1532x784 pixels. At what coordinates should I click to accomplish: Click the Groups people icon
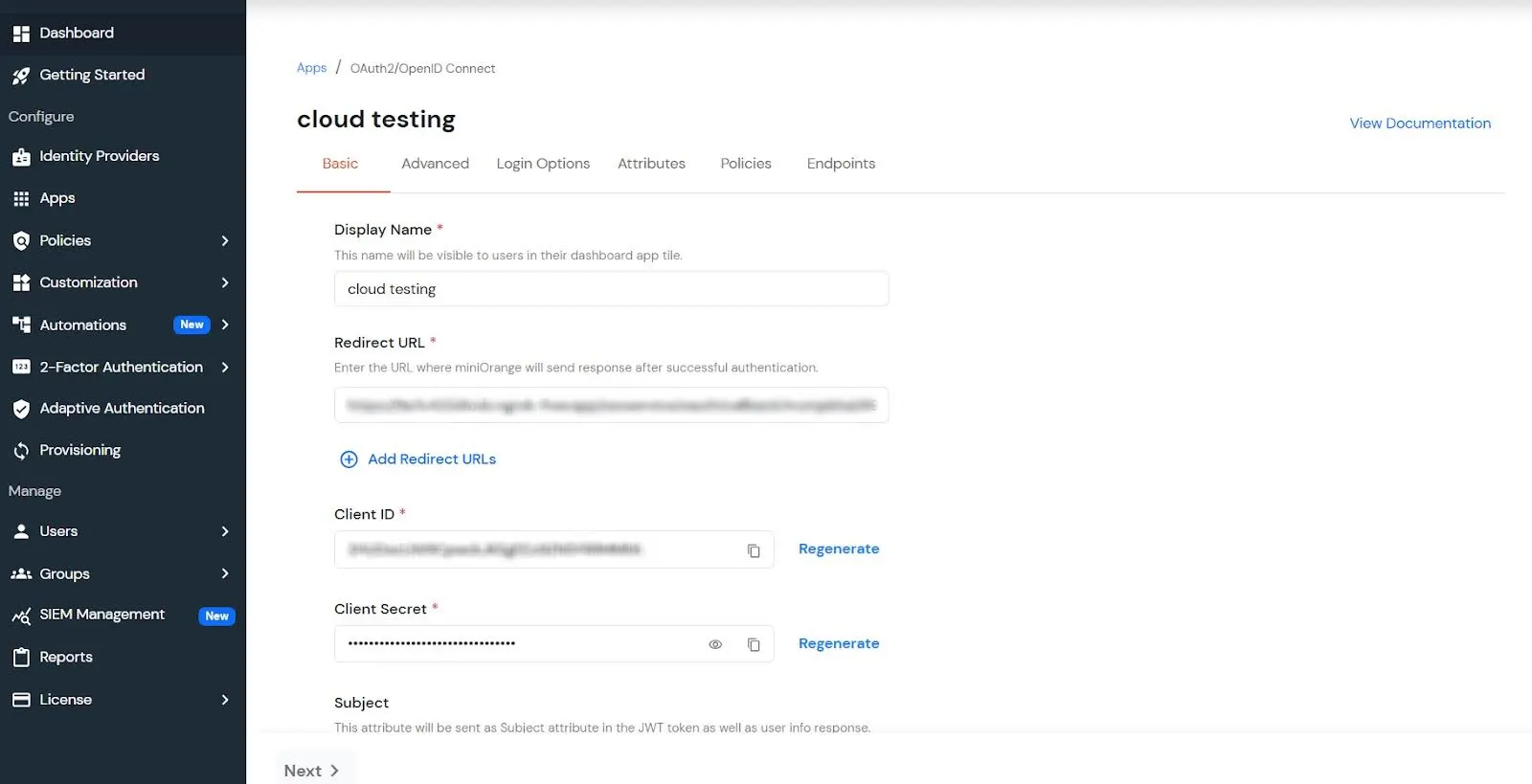(21, 574)
